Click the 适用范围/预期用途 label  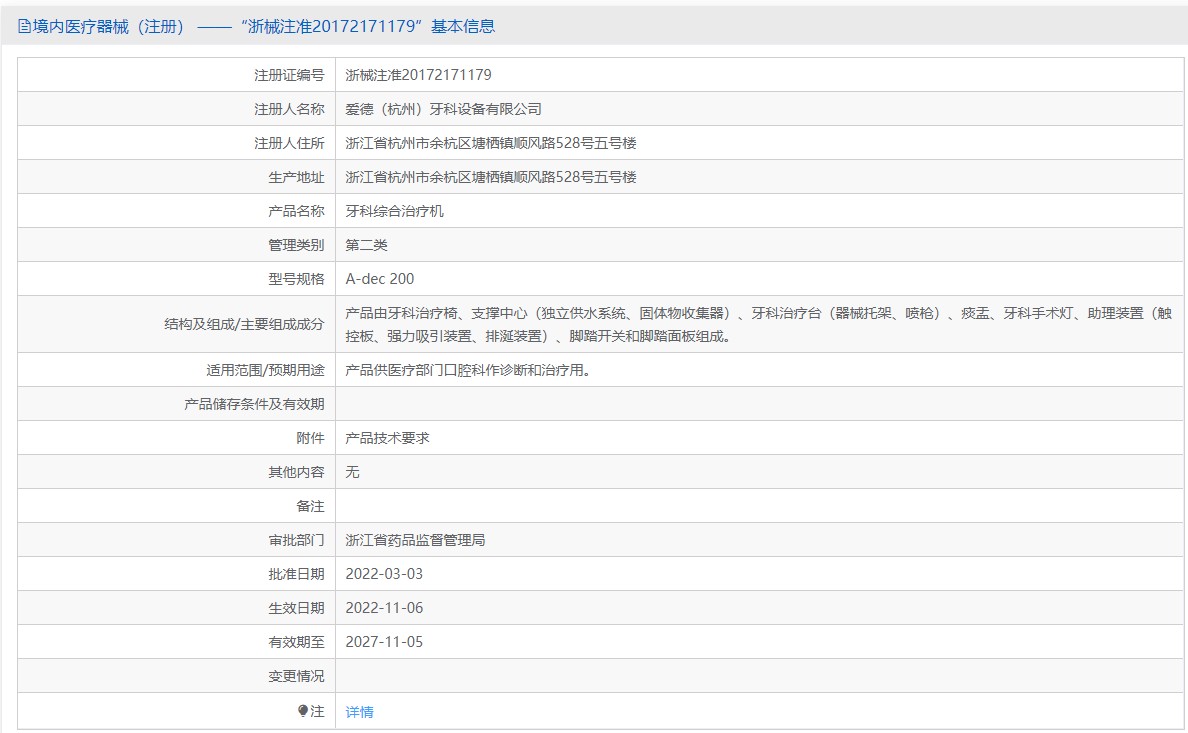(x=265, y=370)
